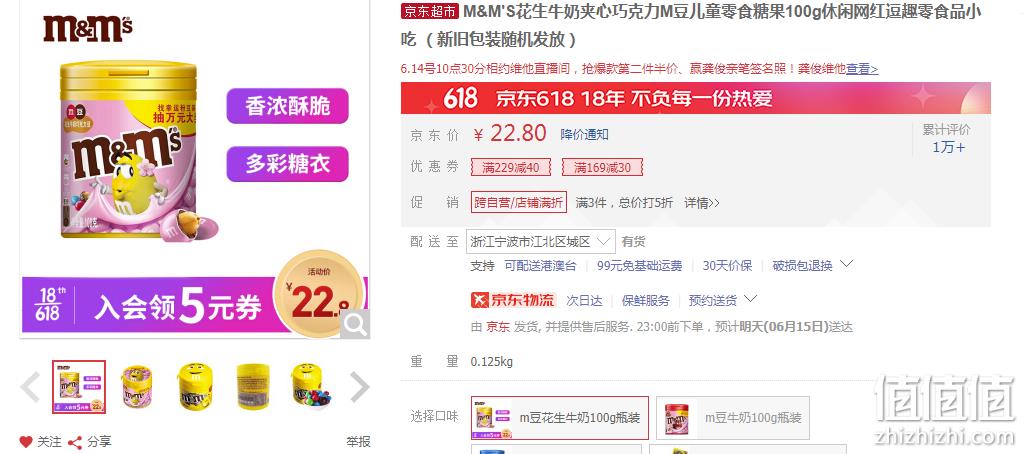This screenshot has height=454, width=1024.
Task: Open the 浙江宁波市江北区城区 delivery address dropdown
Action: (x=541, y=242)
